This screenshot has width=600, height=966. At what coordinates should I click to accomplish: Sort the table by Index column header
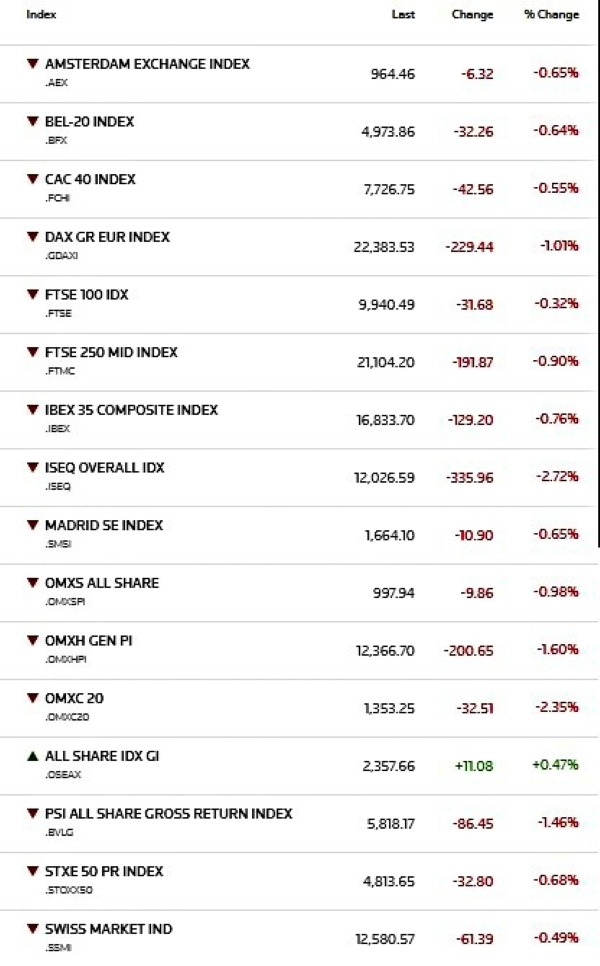(41, 15)
